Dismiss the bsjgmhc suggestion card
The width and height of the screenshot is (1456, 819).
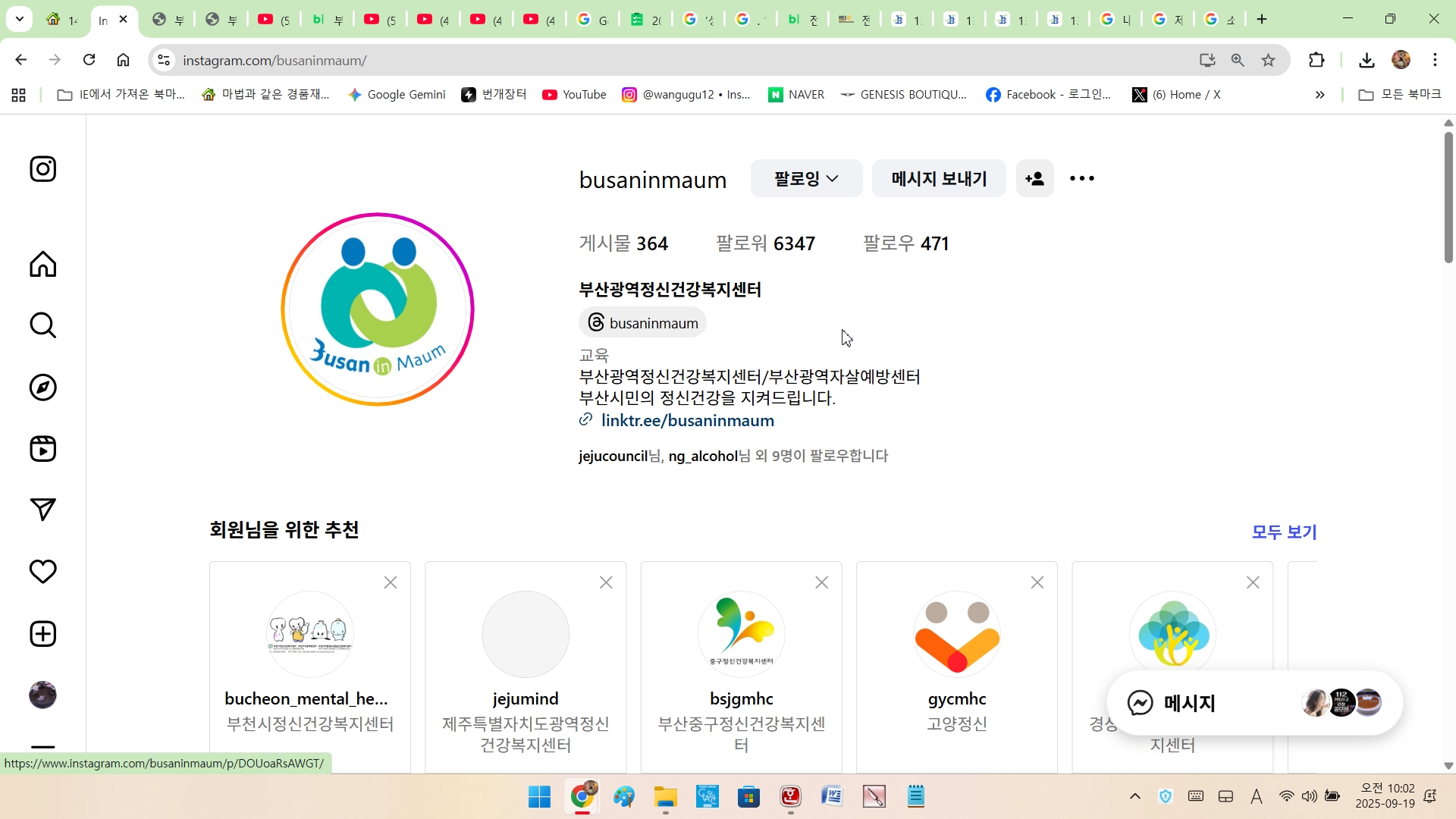pyautogui.click(x=821, y=582)
